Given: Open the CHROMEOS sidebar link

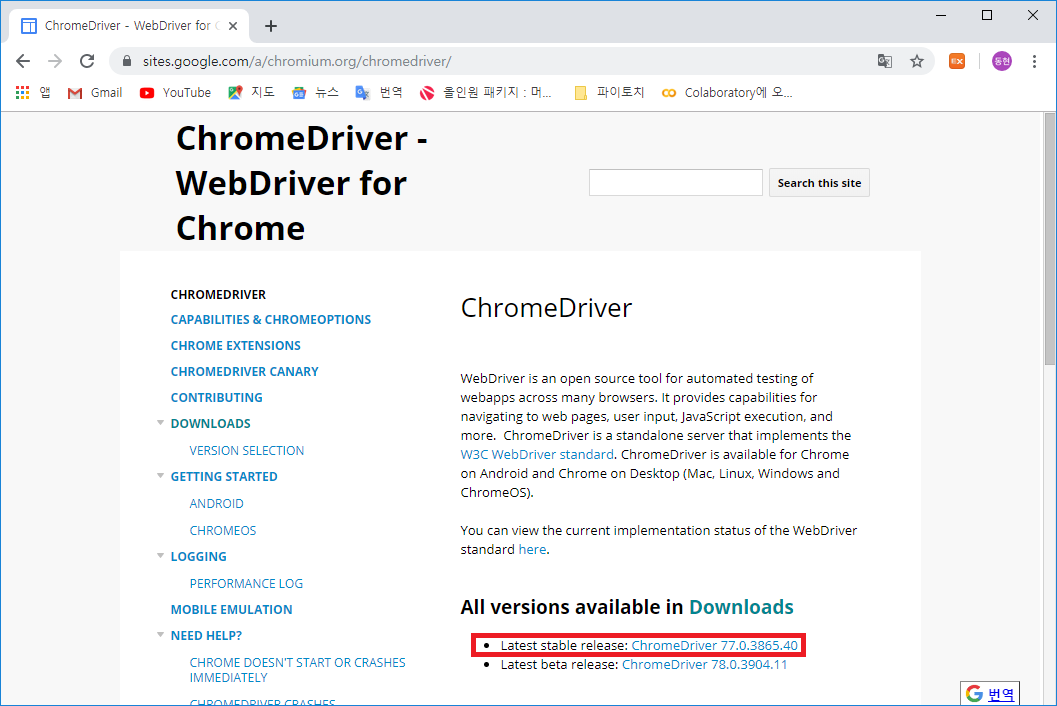Looking at the screenshot, I should [222, 531].
